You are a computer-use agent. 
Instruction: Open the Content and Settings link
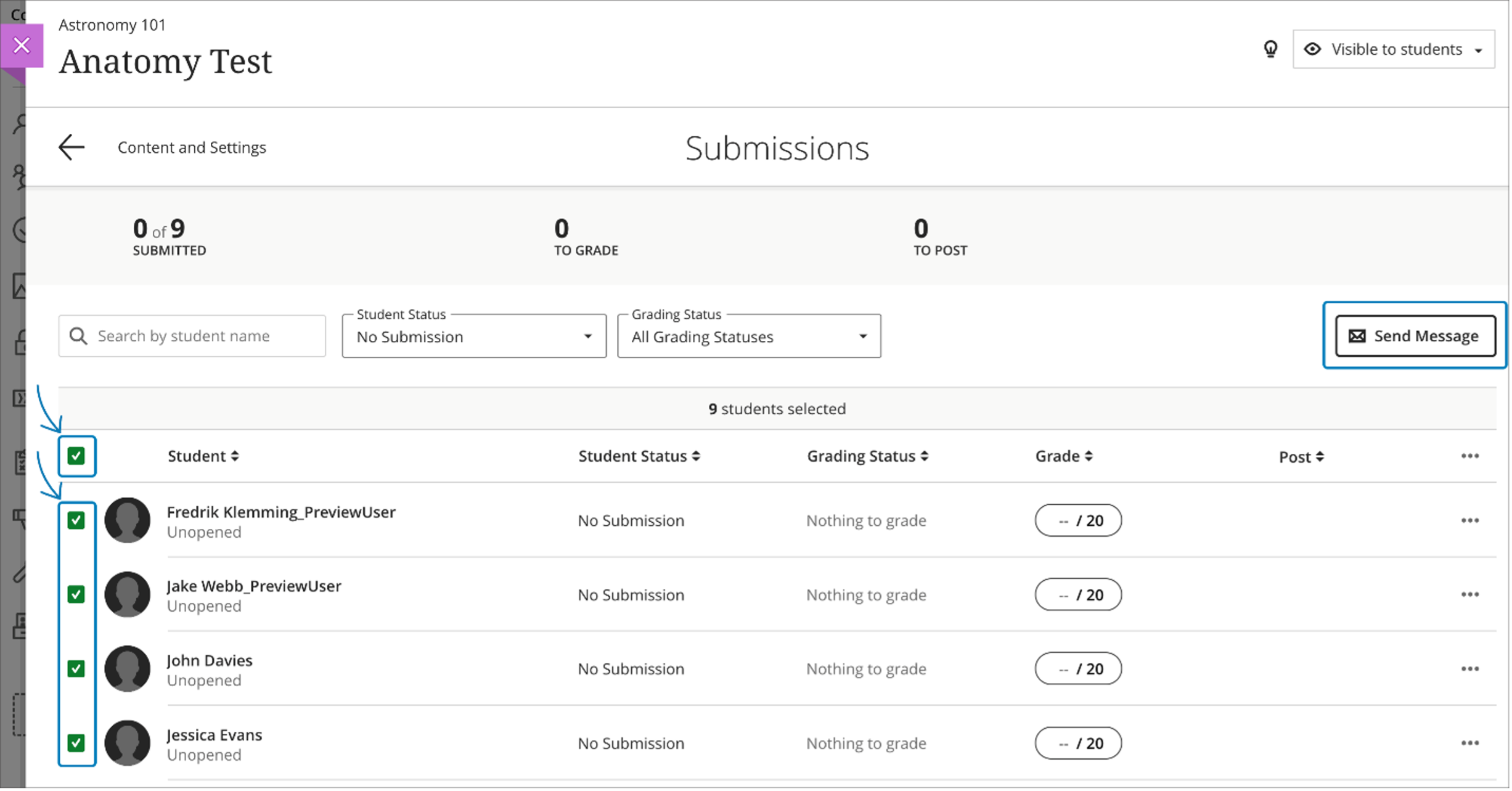pos(192,148)
